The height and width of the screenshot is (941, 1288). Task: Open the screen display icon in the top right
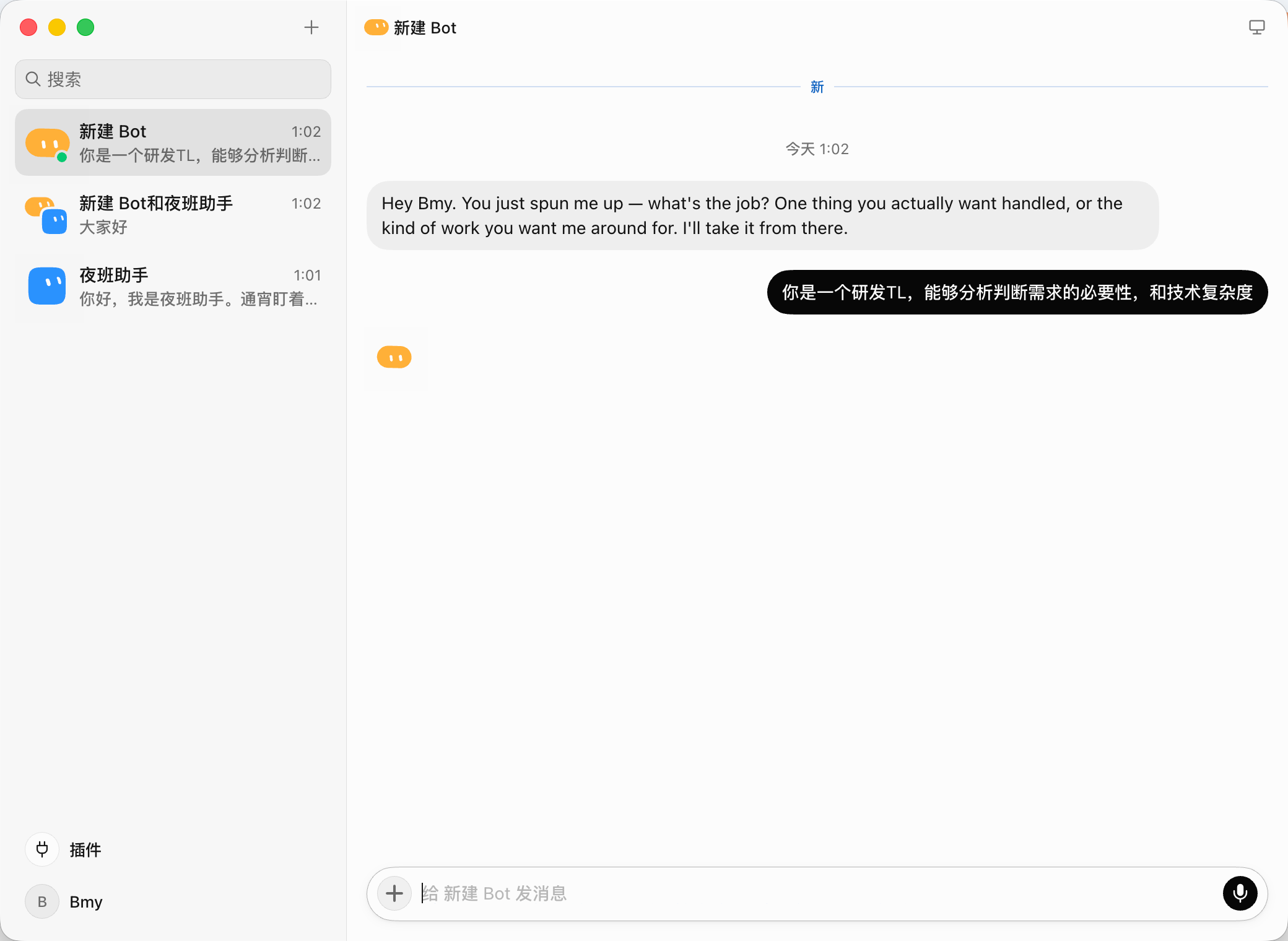pyautogui.click(x=1256, y=27)
